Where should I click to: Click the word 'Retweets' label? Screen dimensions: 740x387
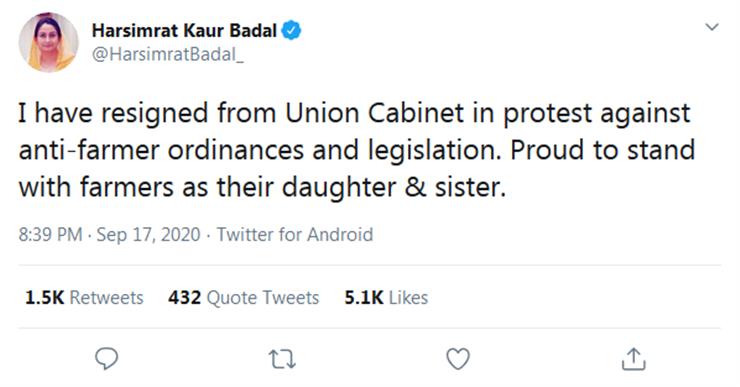click(106, 298)
